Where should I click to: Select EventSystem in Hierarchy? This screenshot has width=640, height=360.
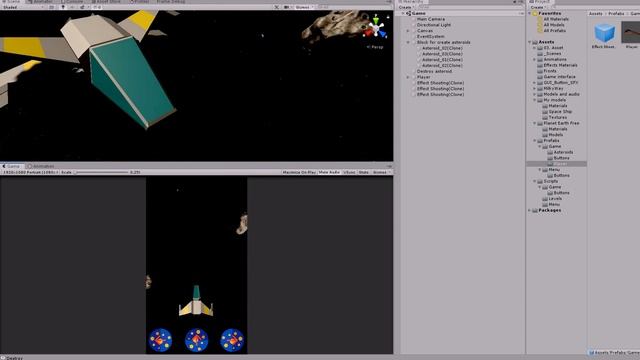[430, 36]
